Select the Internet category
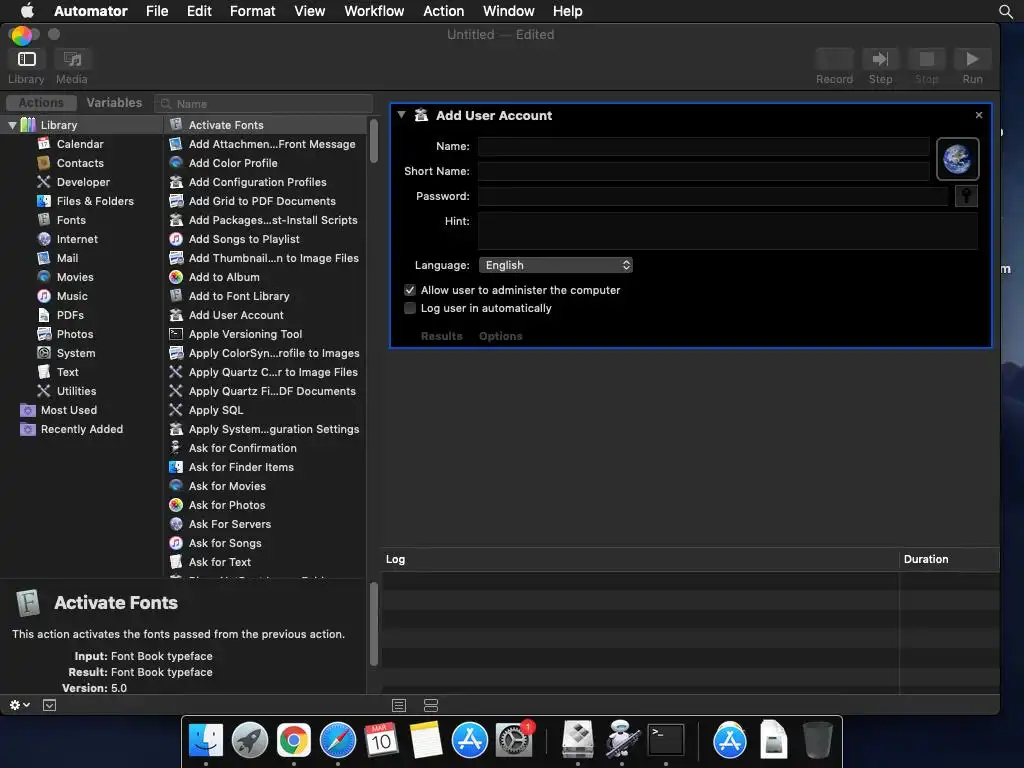The height and width of the screenshot is (768, 1024). pyautogui.click(x=77, y=238)
